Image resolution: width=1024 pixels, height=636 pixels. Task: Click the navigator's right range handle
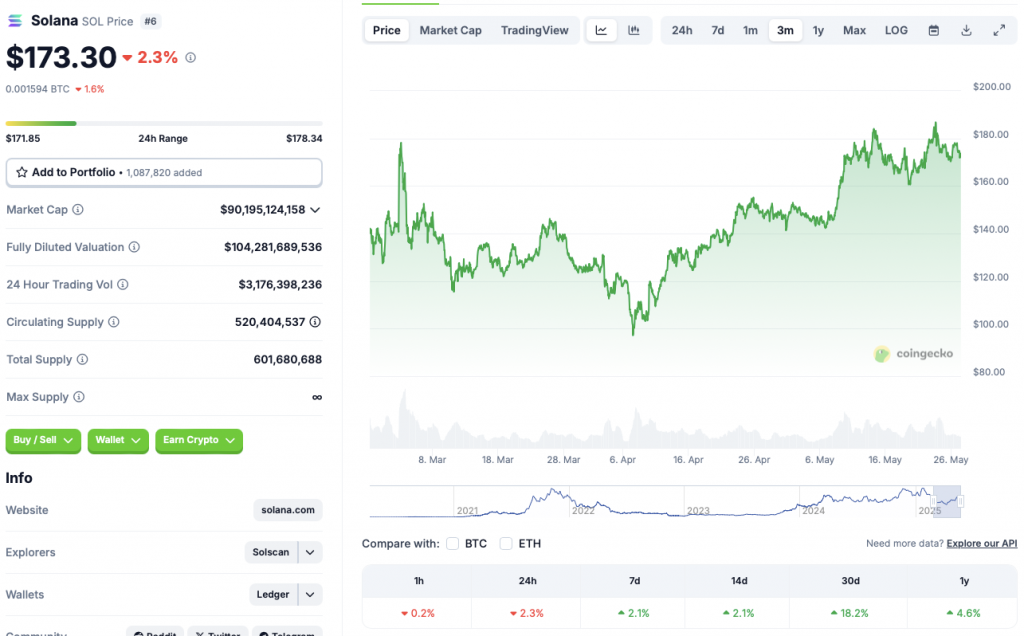(961, 501)
